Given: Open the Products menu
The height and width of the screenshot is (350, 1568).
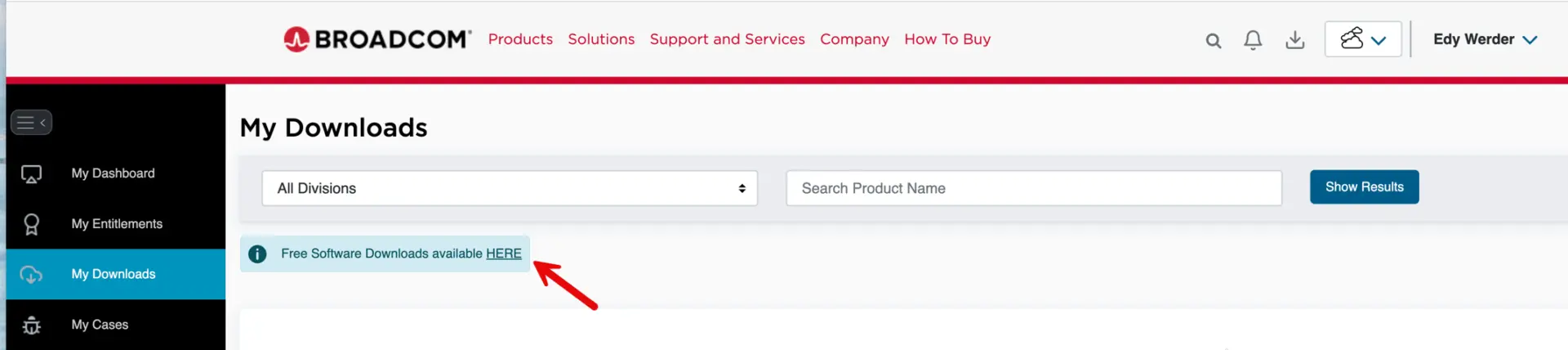Looking at the screenshot, I should pos(520,39).
